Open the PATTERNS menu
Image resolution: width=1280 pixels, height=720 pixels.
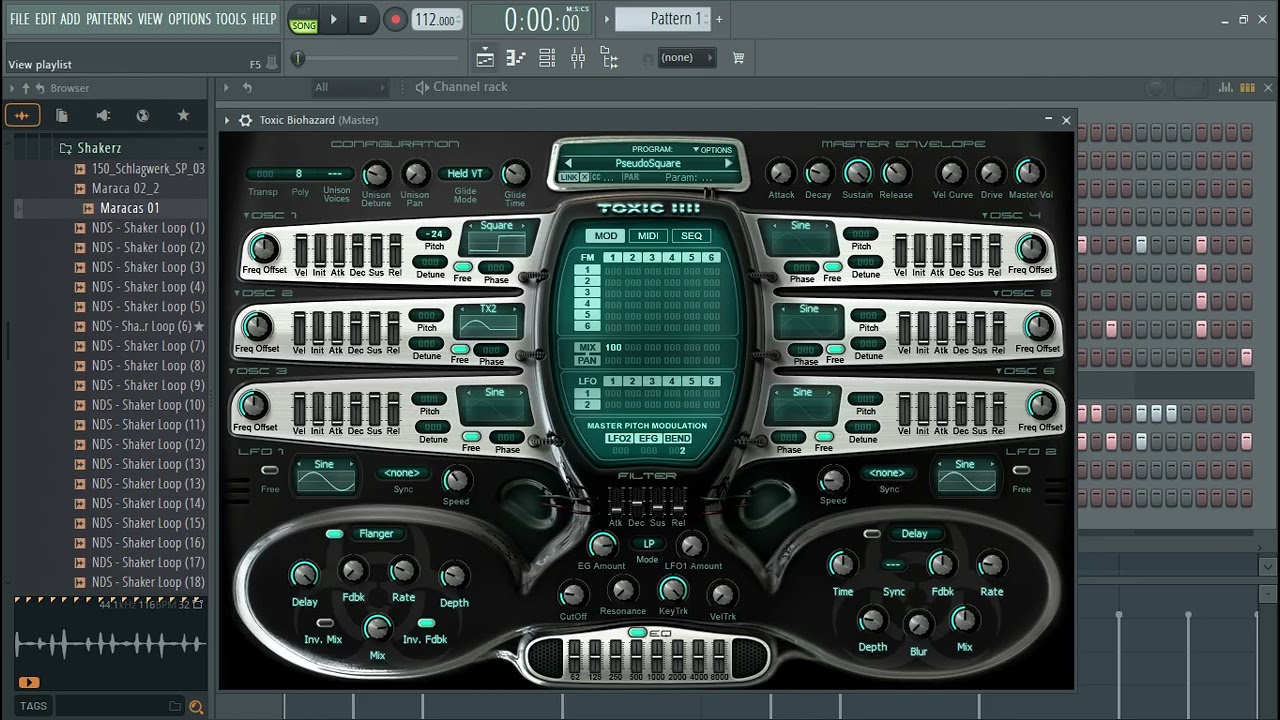point(109,18)
